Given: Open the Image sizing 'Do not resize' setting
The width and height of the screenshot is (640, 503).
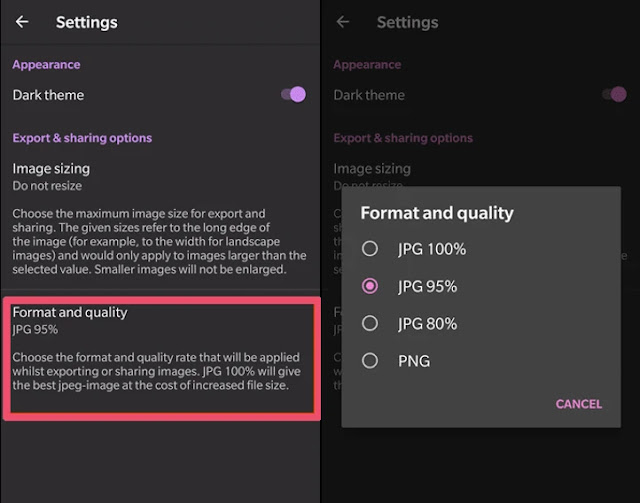Looking at the screenshot, I should coord(51,176).
